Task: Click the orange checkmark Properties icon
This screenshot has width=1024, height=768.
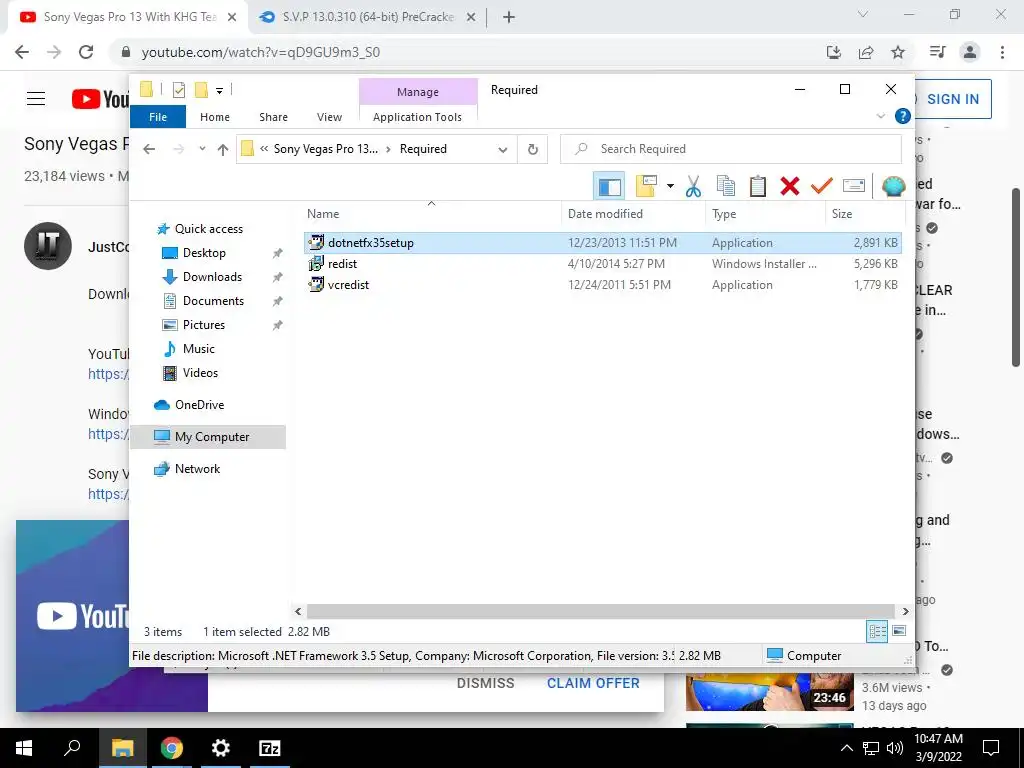Action: [x=822, y=186]
